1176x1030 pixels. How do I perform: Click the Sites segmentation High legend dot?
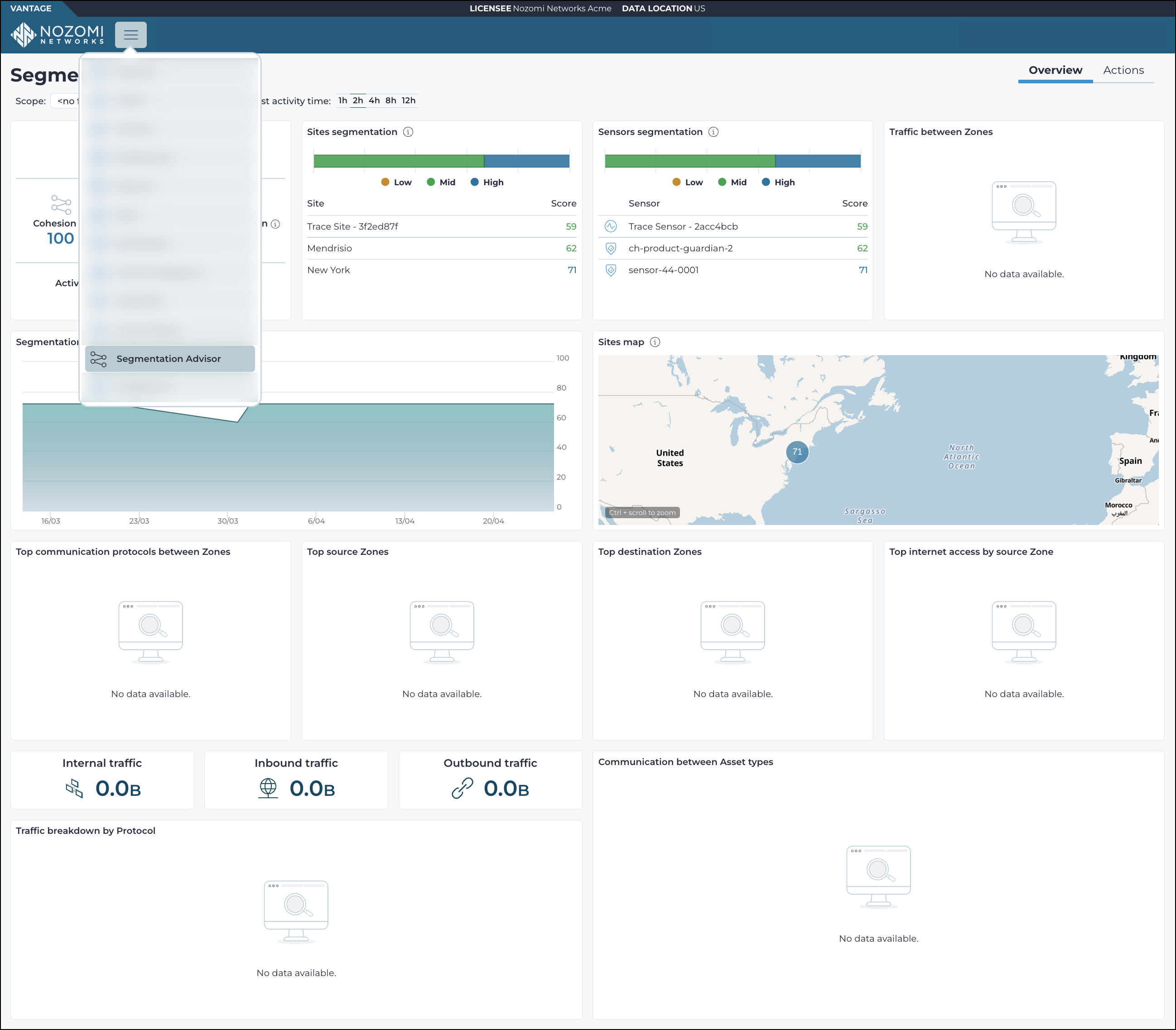pyautogui.click(x=474, y=182)
